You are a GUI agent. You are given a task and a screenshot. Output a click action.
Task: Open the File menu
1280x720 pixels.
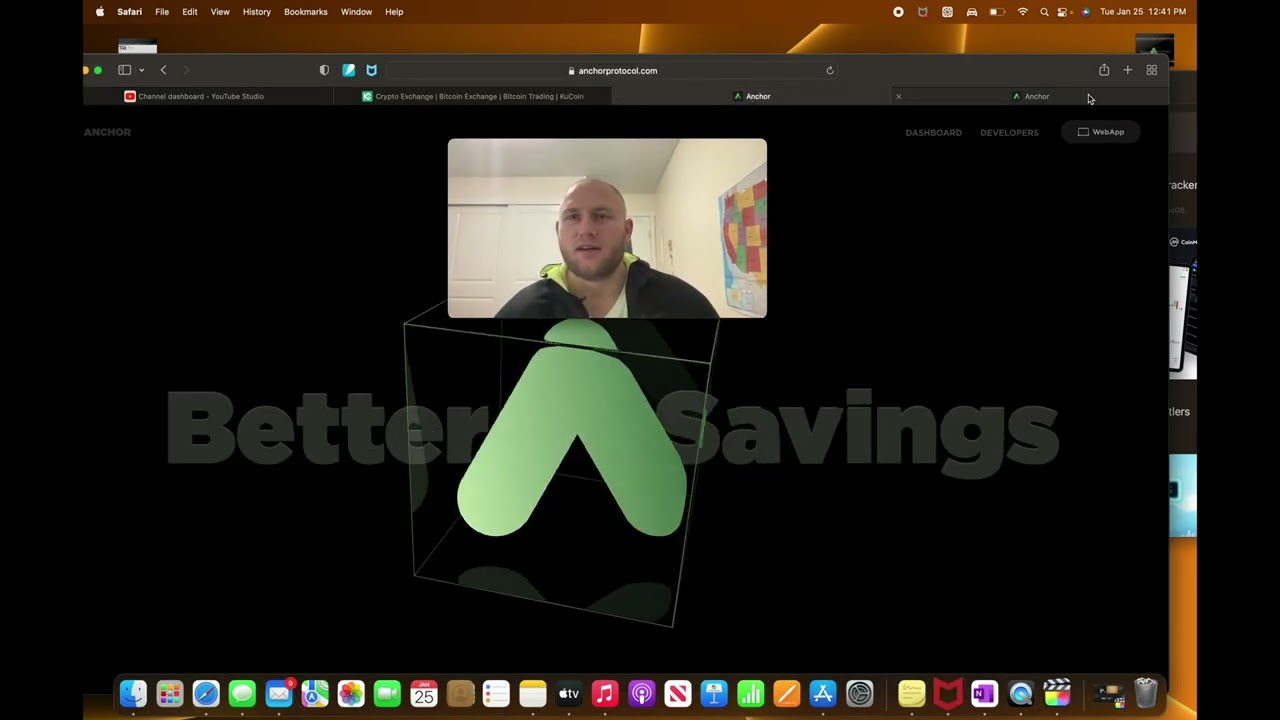[x=162, y=12]
